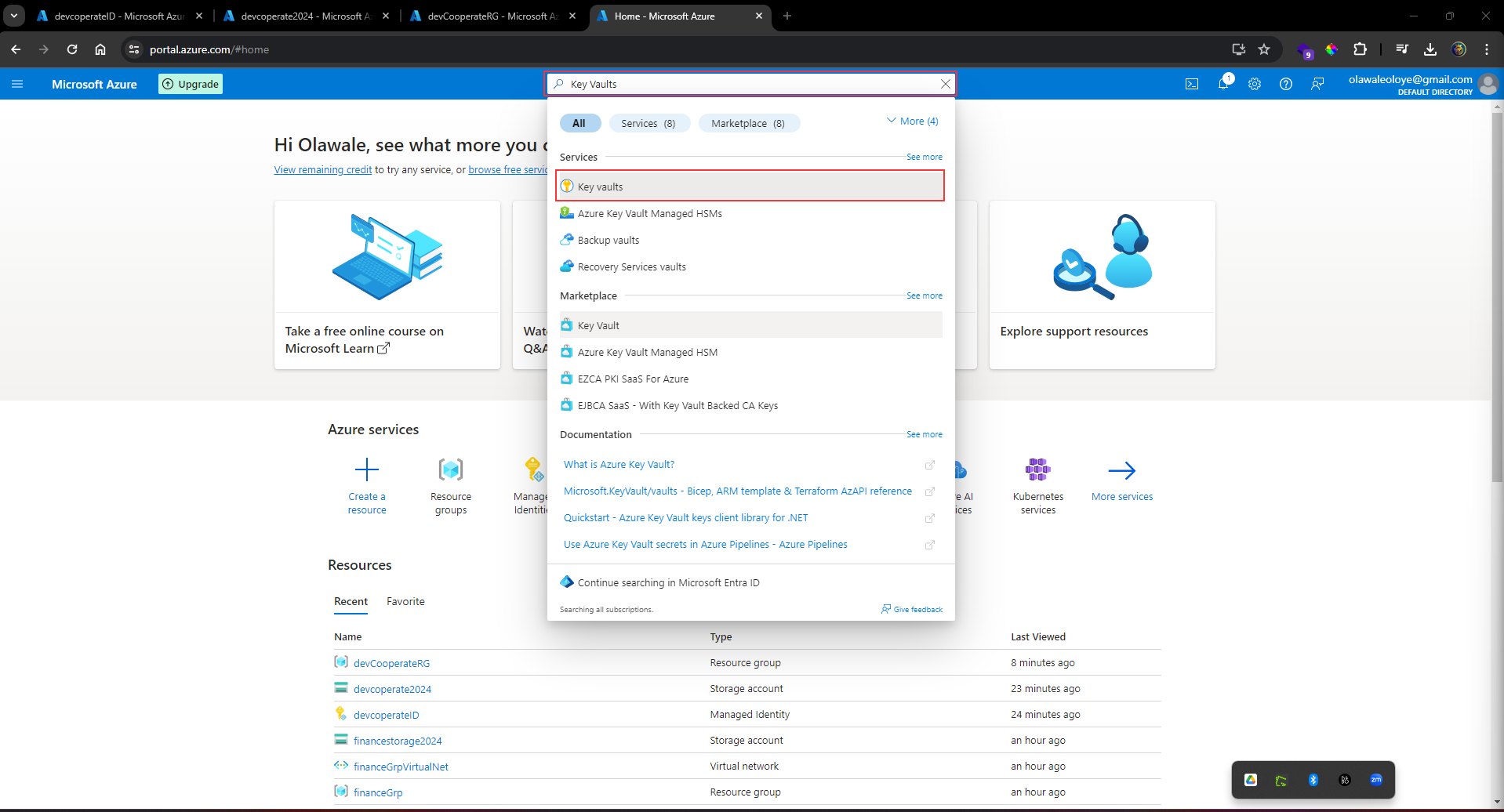The image size is (1504, 812).
Task: Open the Bluetooth tray icon
Action: click(x=1313, y=779)
